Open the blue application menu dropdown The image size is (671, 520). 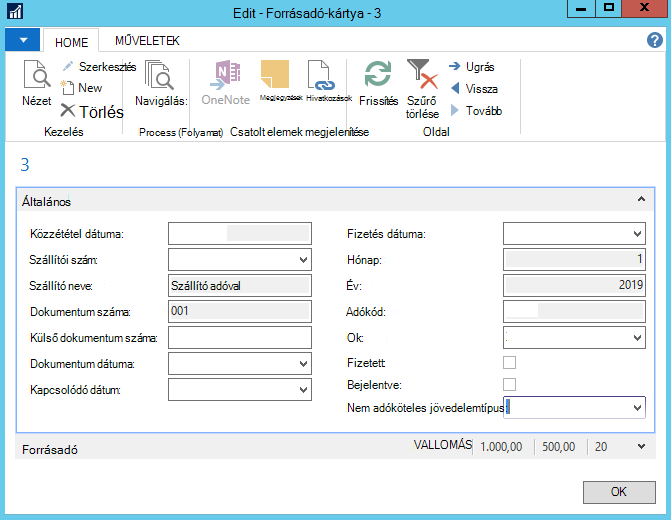pos(23,40)
